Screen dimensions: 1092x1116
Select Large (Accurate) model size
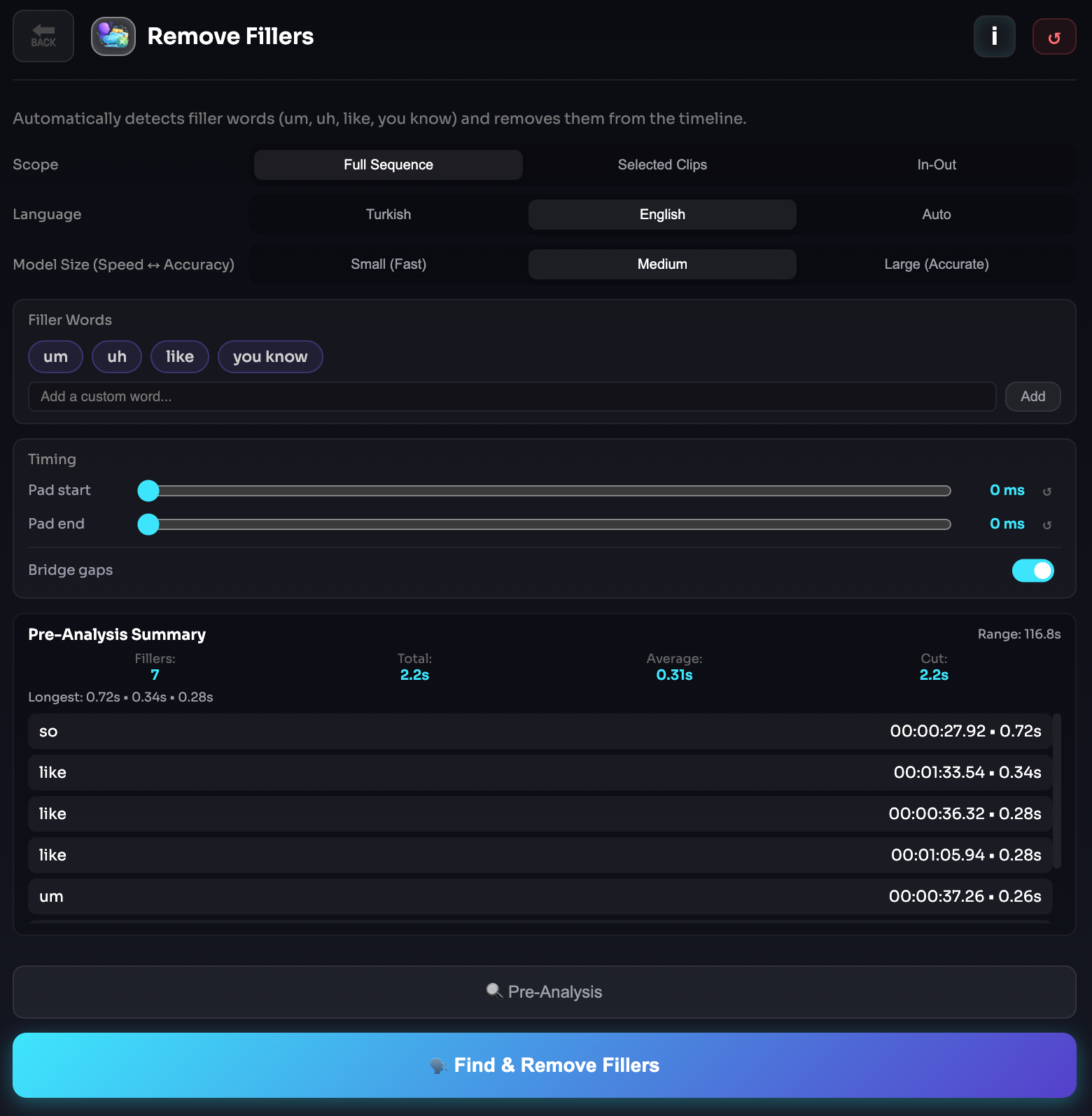click(x=936, y=265)
